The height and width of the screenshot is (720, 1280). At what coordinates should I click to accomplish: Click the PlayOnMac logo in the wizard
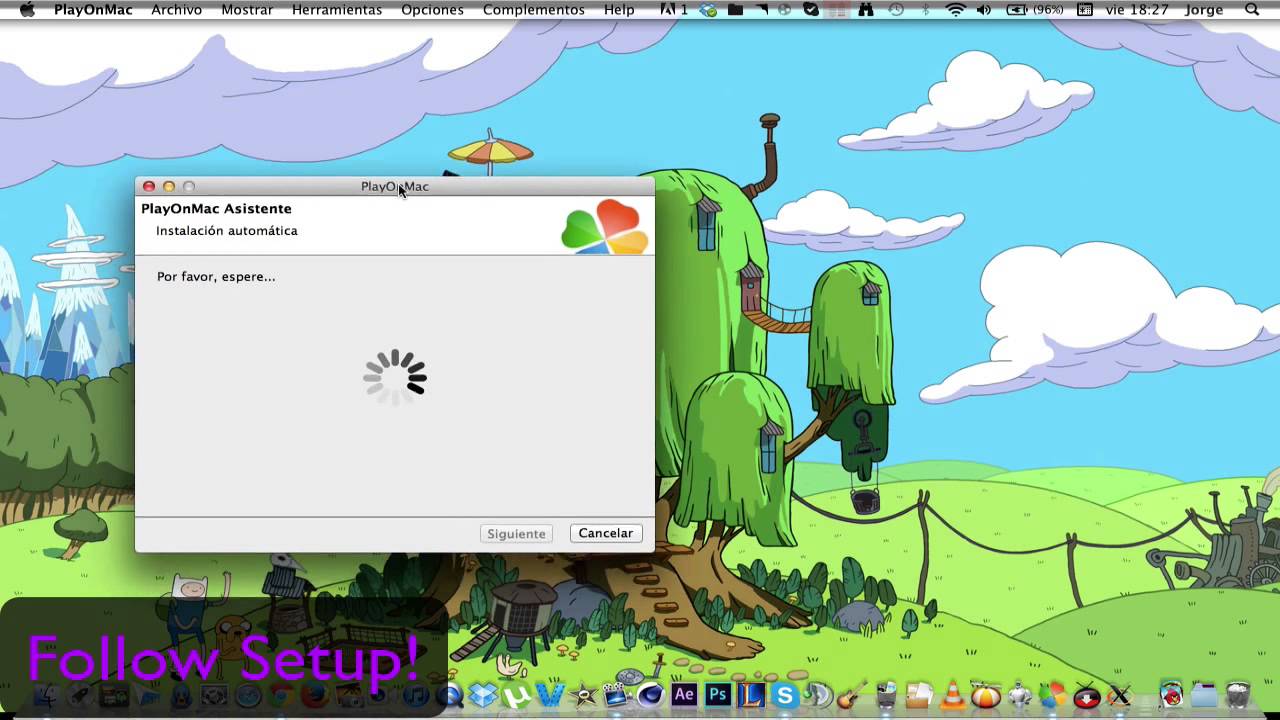(x=605, y=227)
